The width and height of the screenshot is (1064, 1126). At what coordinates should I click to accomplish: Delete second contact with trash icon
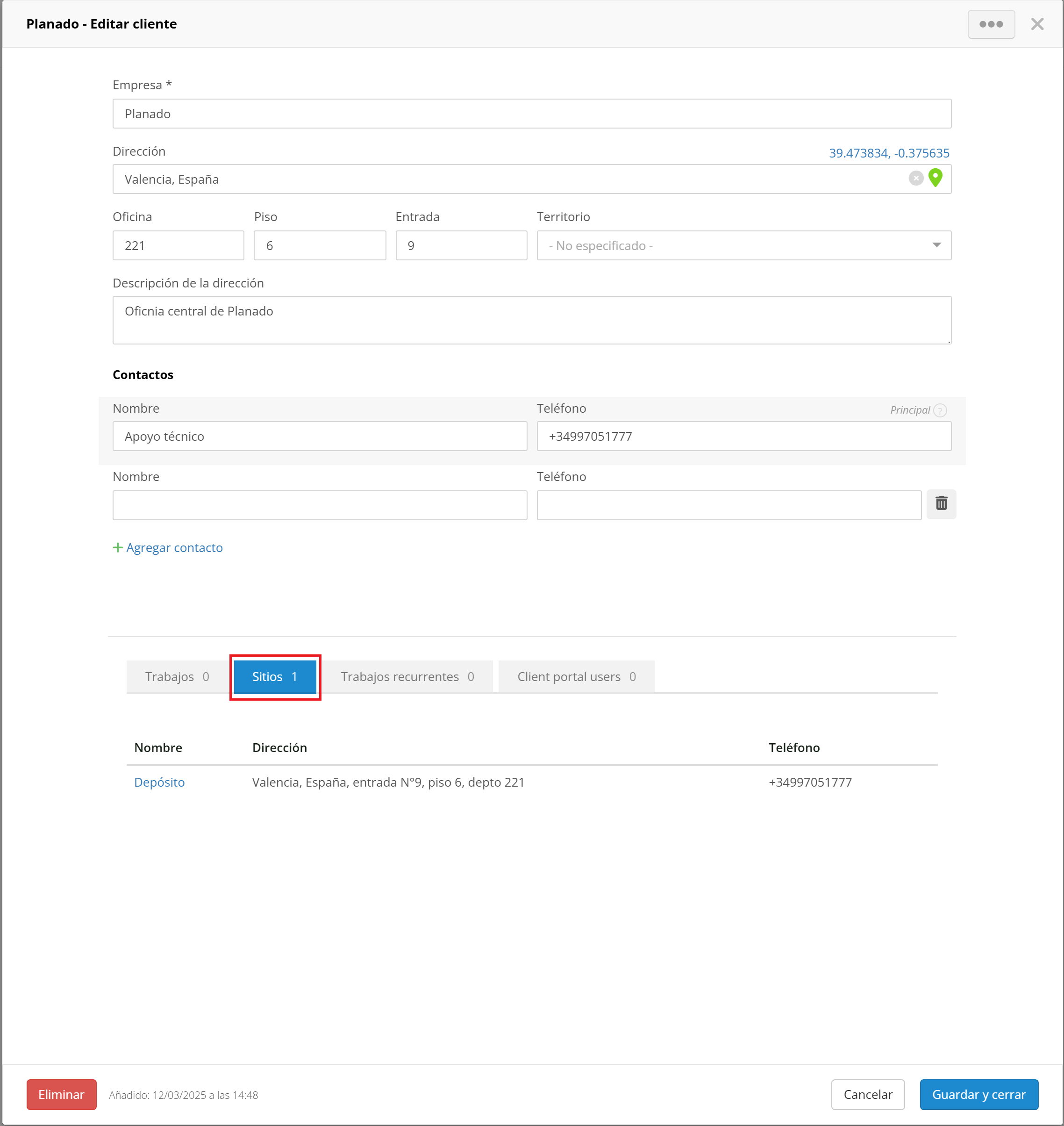click(x=941, y=504)
